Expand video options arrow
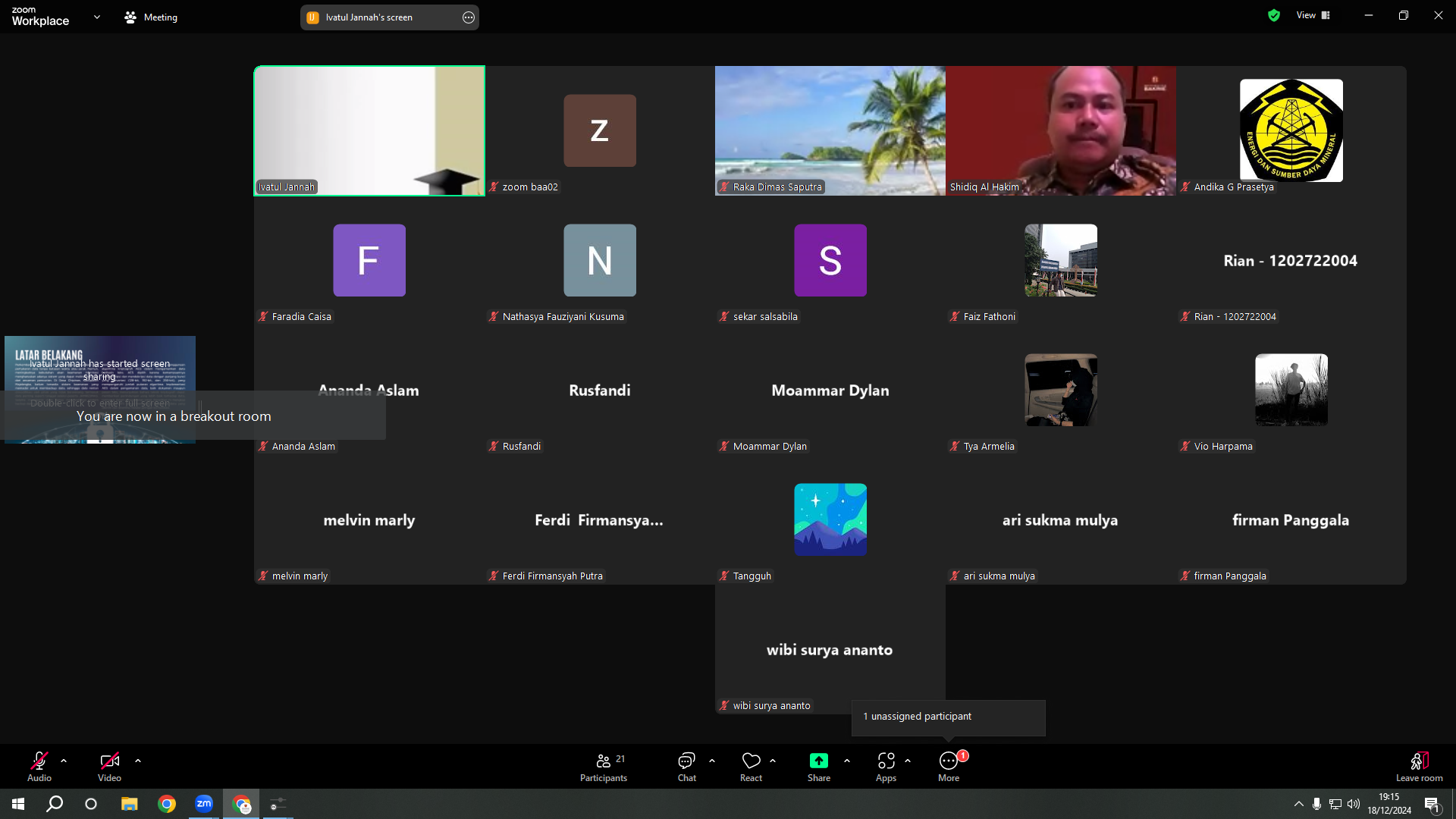 (138, 761)
